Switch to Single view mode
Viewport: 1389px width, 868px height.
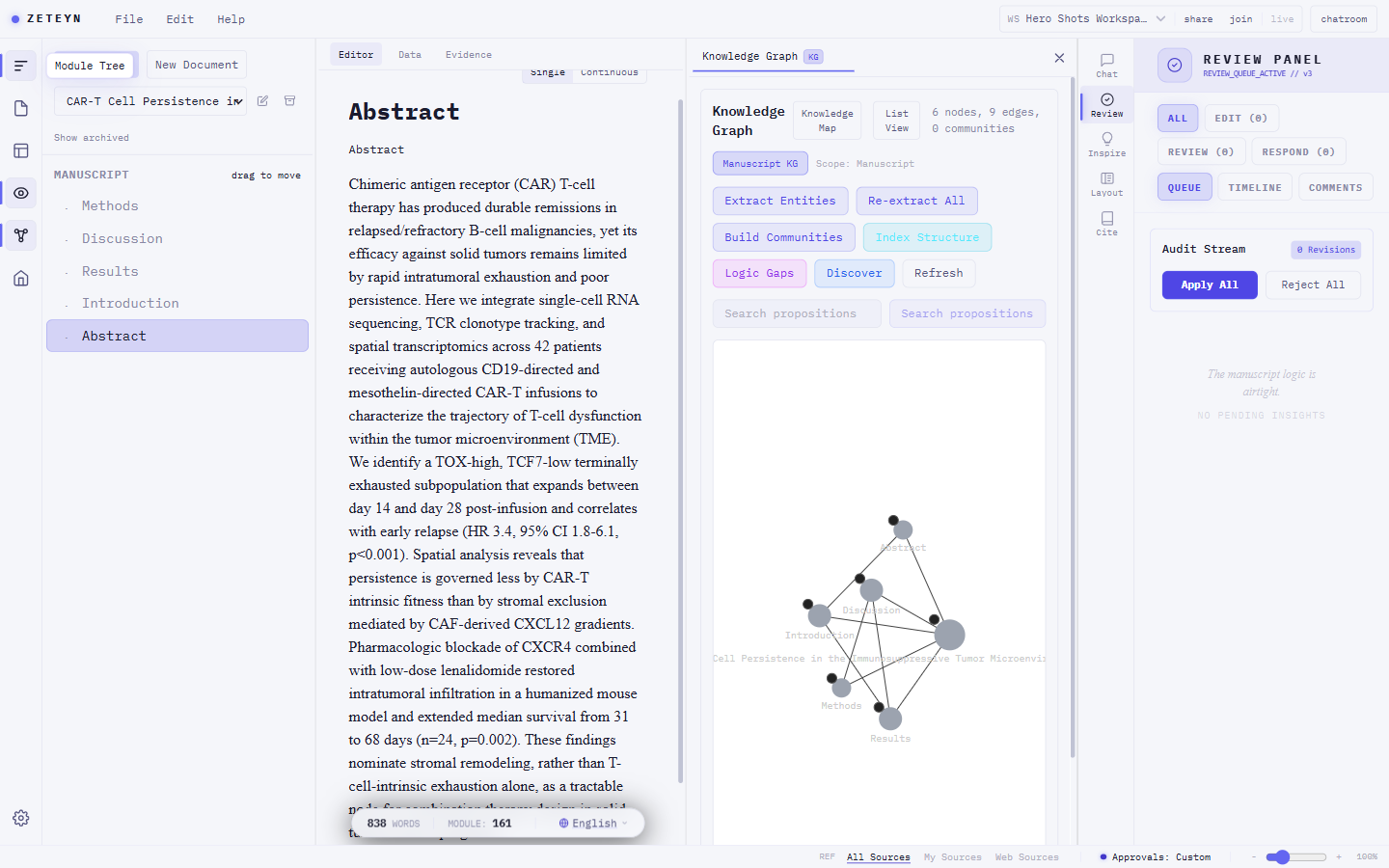pyautogui.click(x=548, y=72)
